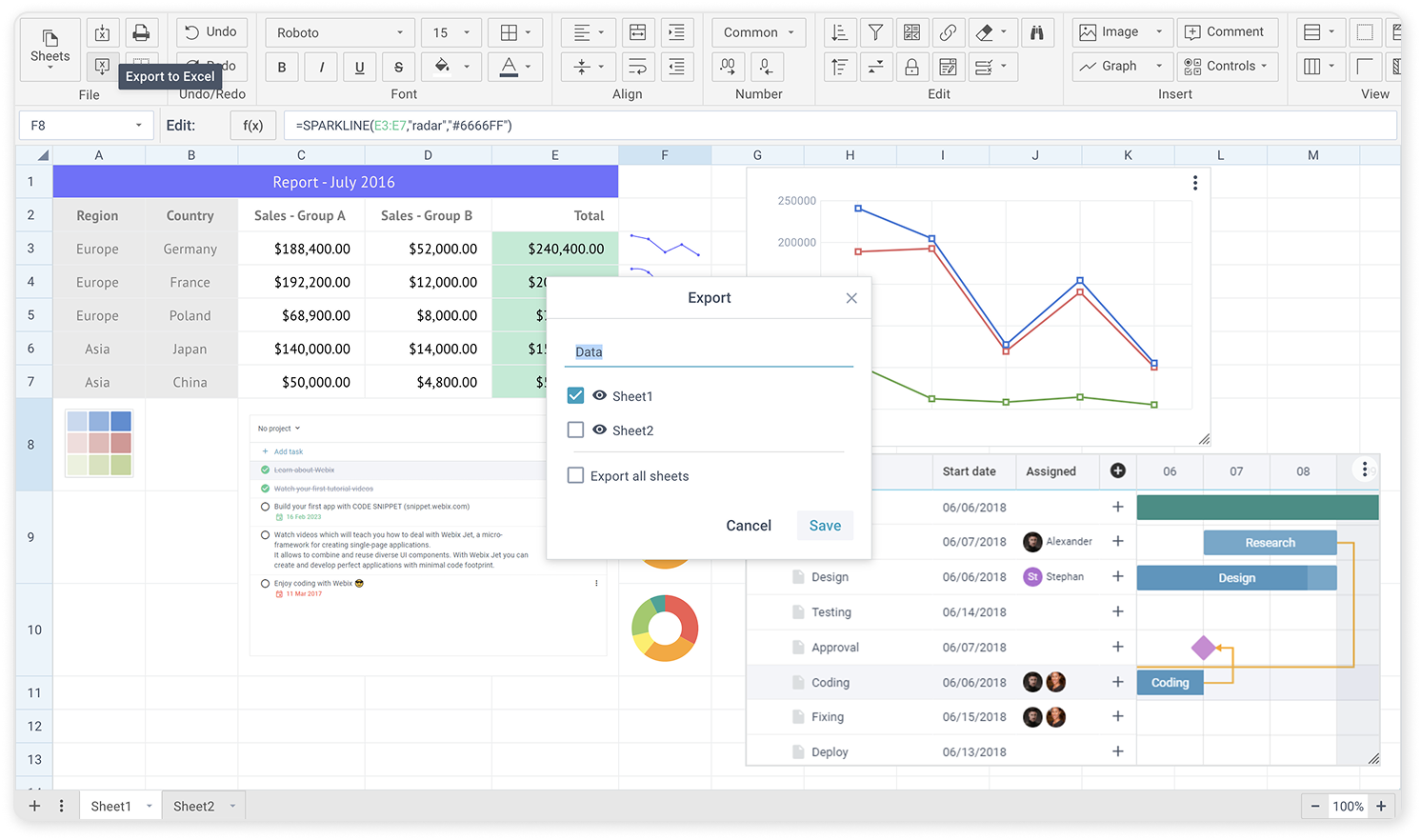Click the insert link icon

click(x=948, y=32)
